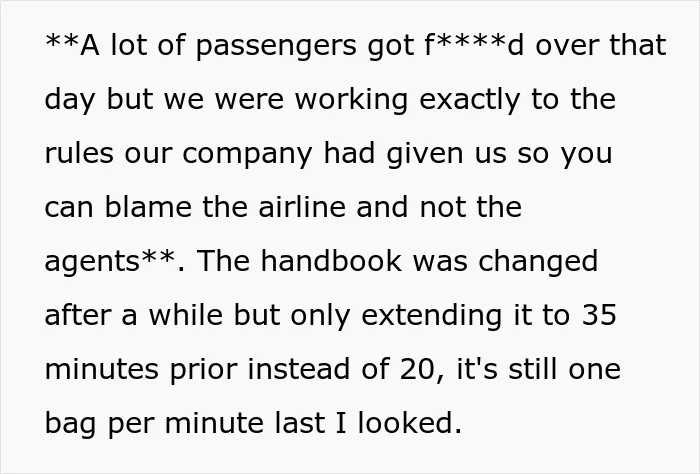Click the word "blame"
This screenshot has width=700, height=474.
(x=148, y=206)
